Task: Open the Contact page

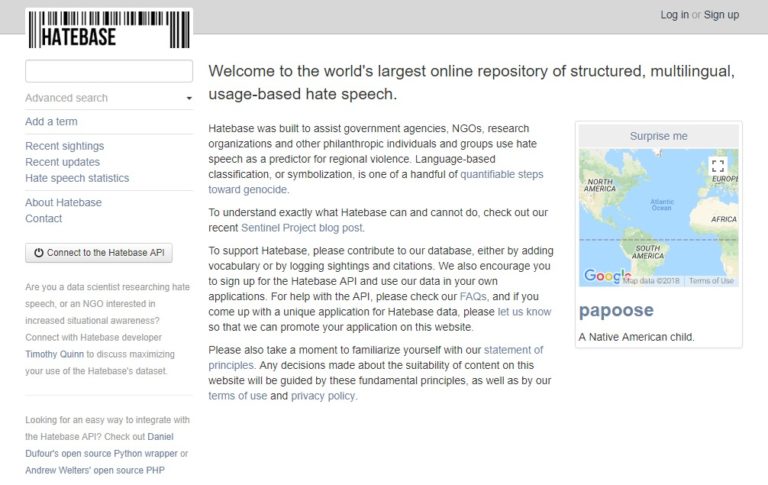Action: [x=43, y=218]
